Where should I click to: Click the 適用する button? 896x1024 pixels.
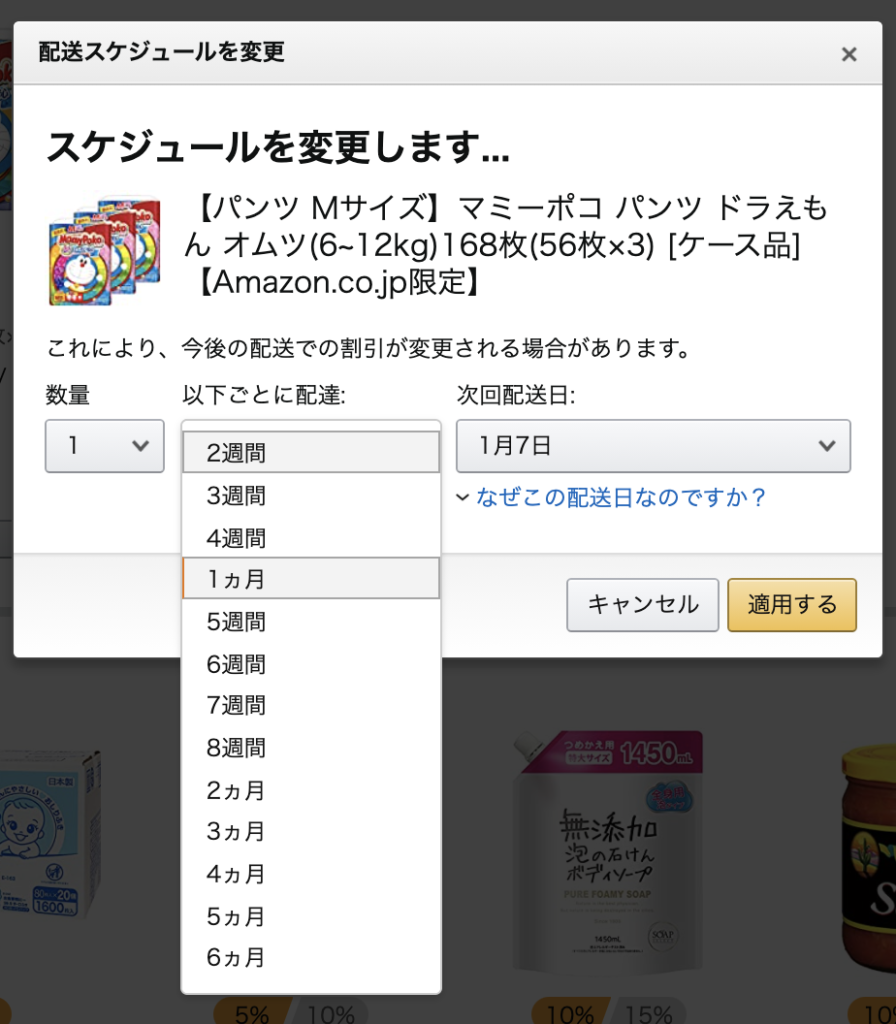tap(792, 605)
